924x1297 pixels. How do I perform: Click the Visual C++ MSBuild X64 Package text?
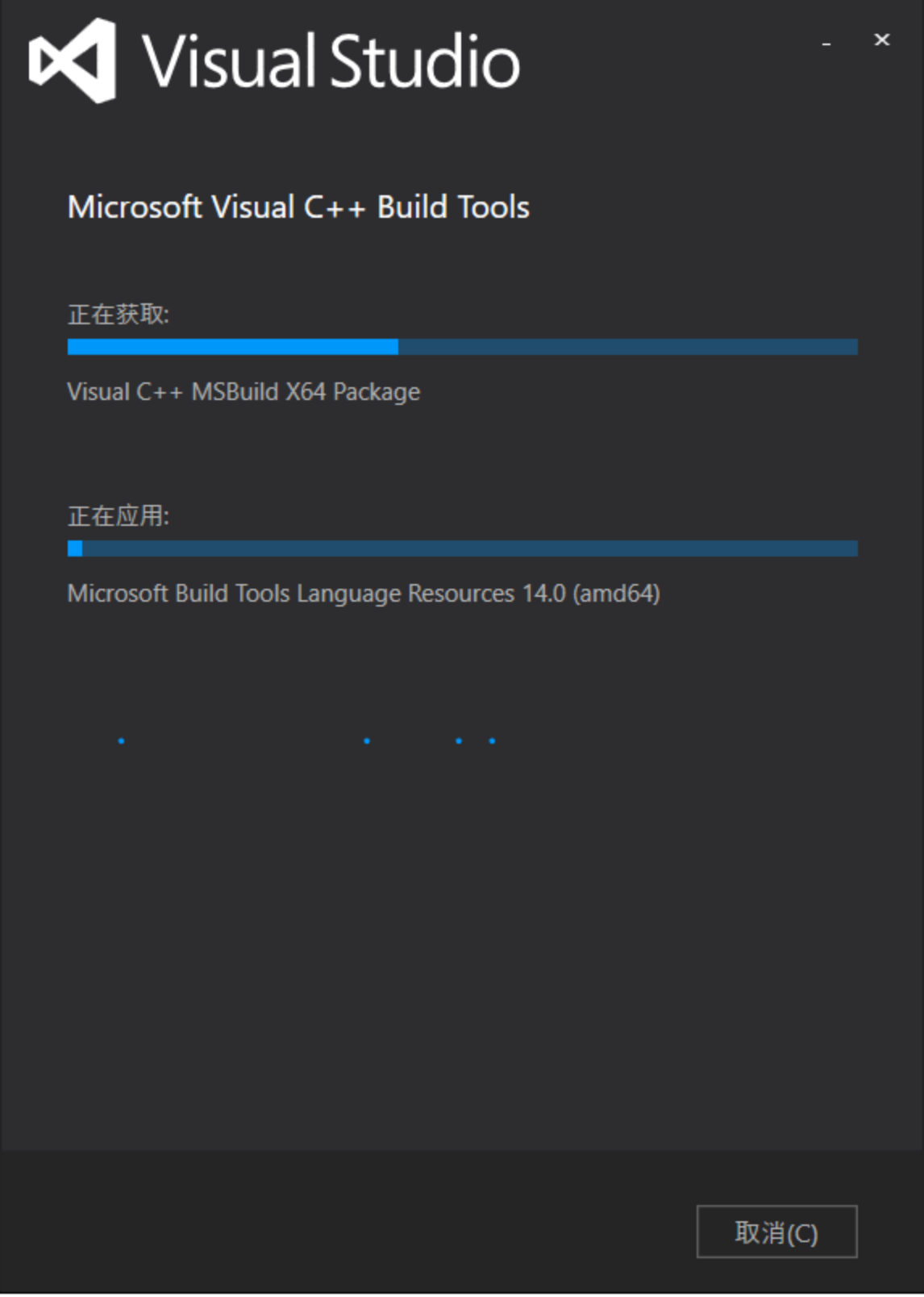pyautogui.click(x=243, y=392)
